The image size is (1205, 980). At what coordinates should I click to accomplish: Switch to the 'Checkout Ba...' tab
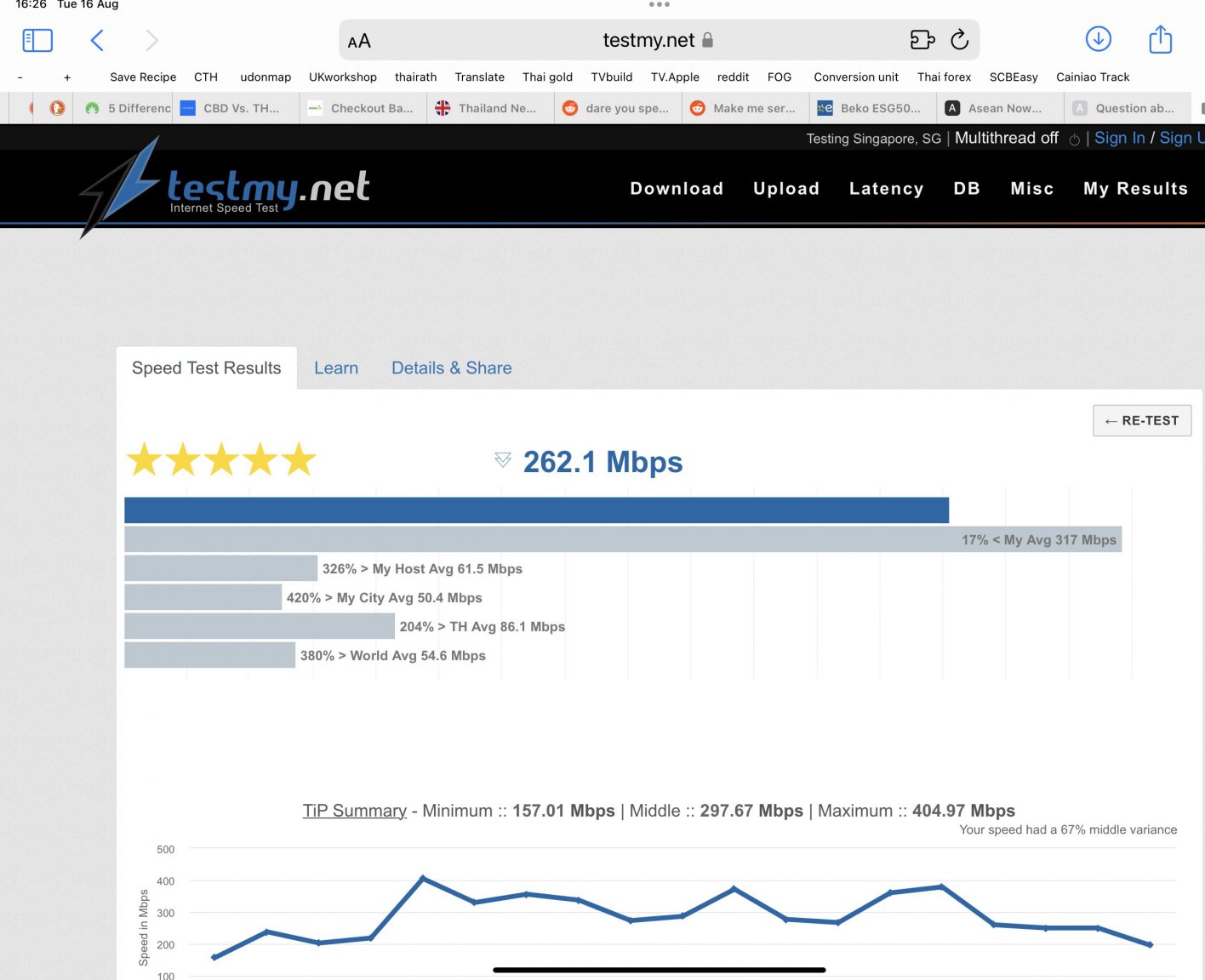[363, 108]
